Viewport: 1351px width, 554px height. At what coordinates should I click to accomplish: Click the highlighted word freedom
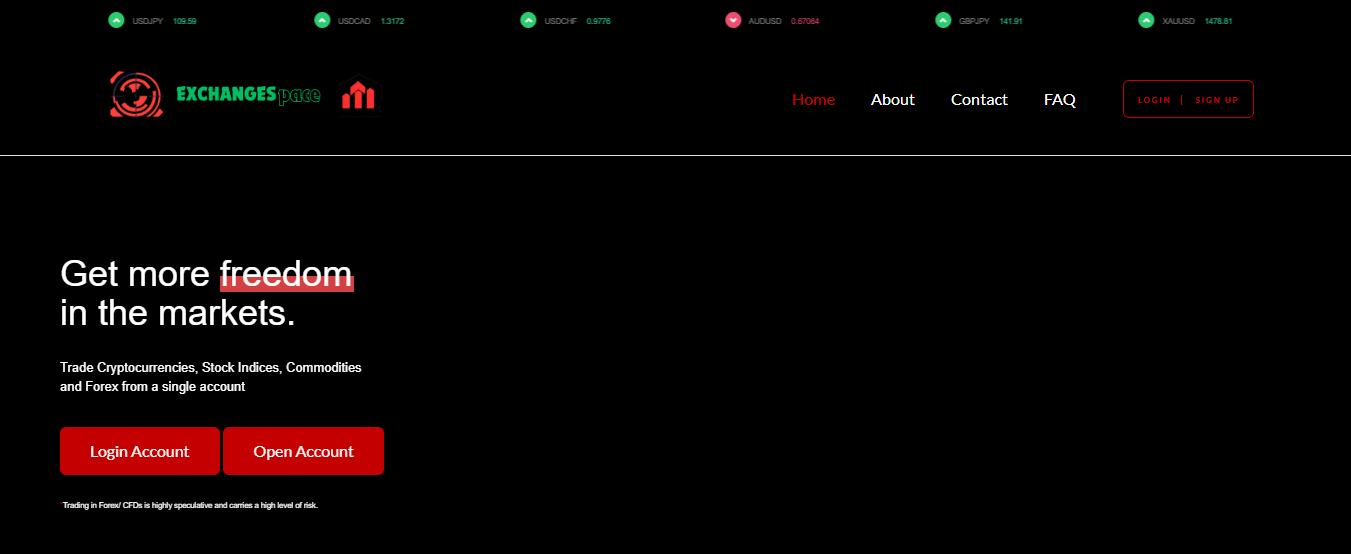(x=286, y=274)
